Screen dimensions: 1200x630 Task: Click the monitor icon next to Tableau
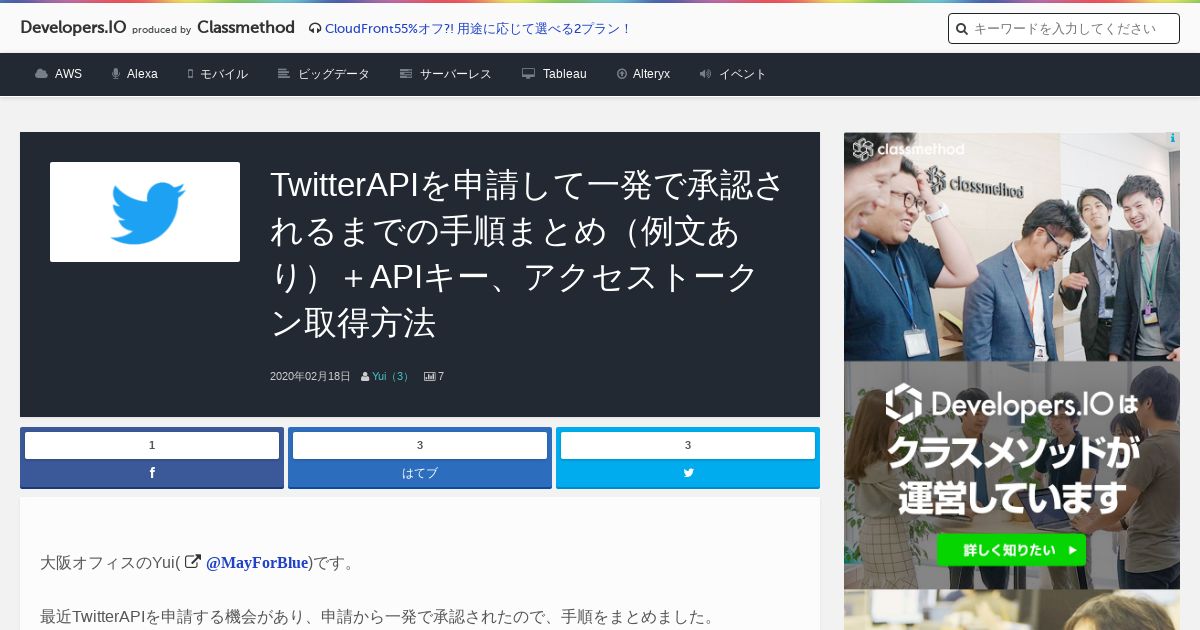(x=529, y=74)
